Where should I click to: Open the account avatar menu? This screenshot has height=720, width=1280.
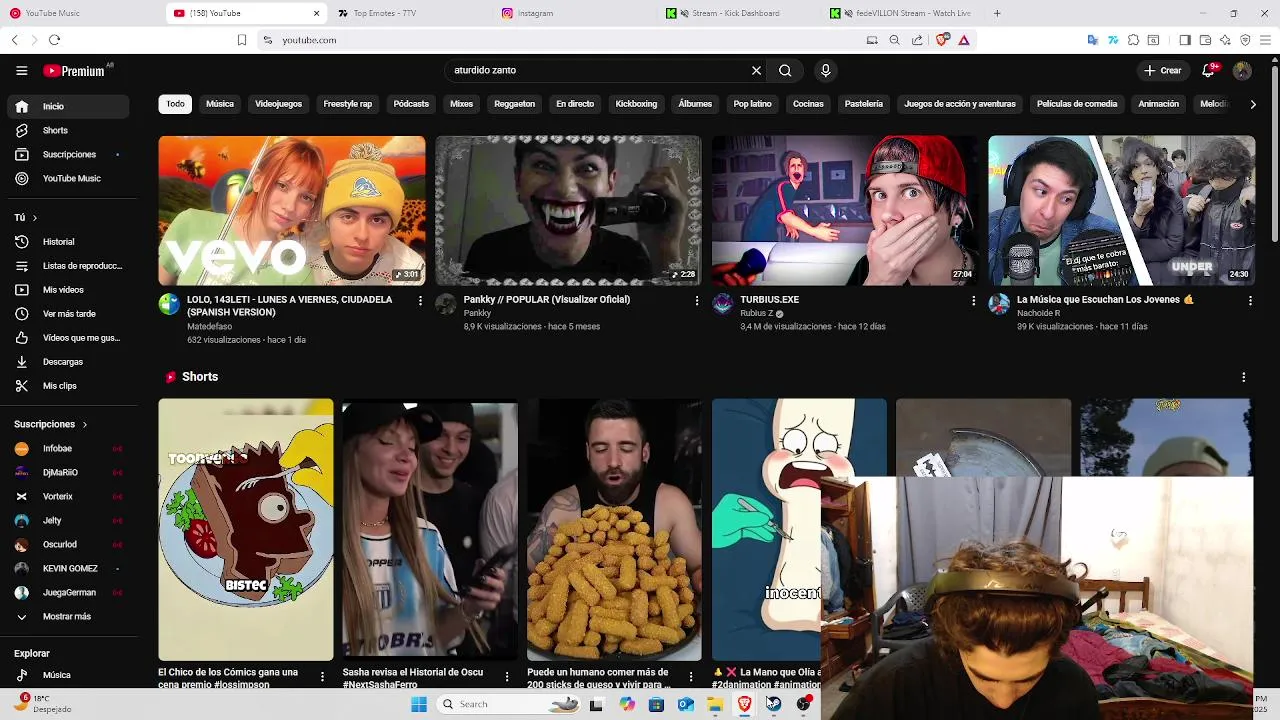(x=1242, y=71)
